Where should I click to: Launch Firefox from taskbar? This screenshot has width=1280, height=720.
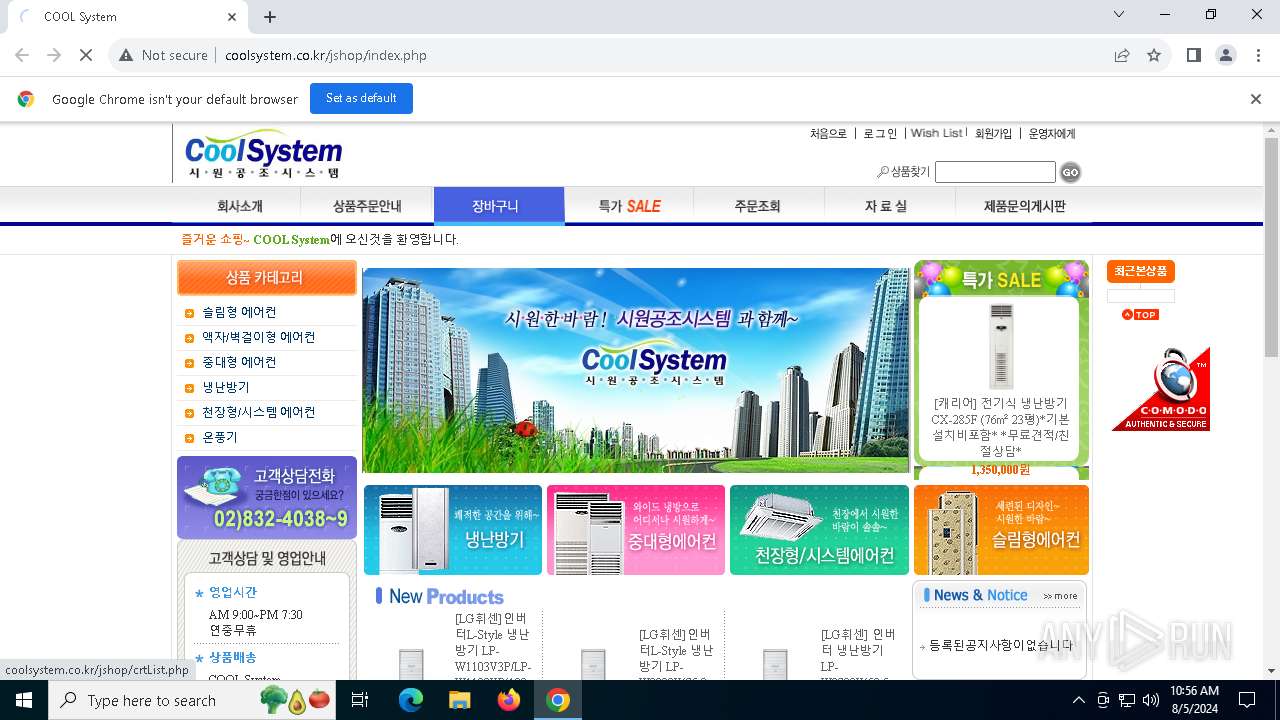[x=509, y=700]
